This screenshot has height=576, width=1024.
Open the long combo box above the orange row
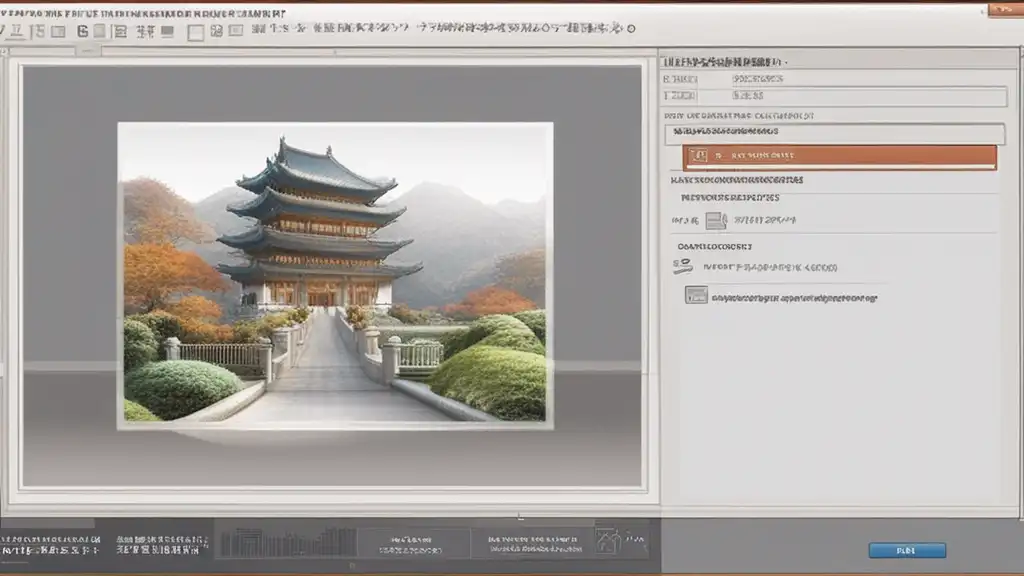[x=834, y=132]
